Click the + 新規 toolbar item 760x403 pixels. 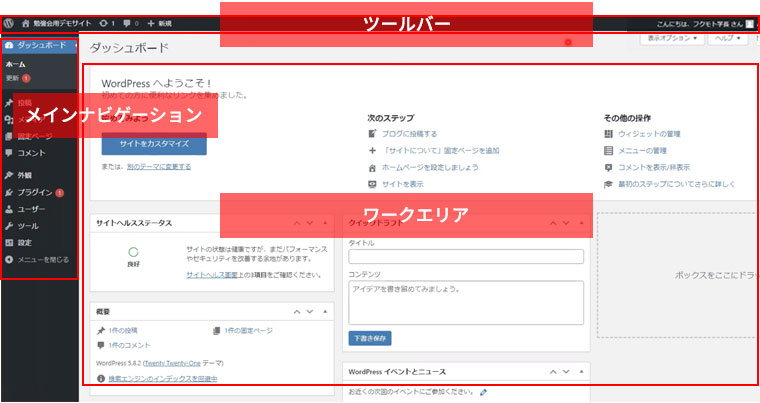[x=159, y=23]
